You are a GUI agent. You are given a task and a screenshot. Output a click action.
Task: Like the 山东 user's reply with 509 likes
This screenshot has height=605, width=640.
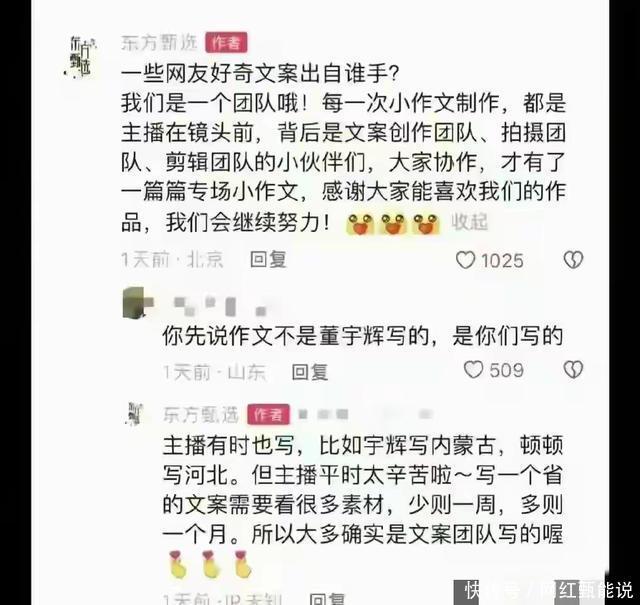473,370
